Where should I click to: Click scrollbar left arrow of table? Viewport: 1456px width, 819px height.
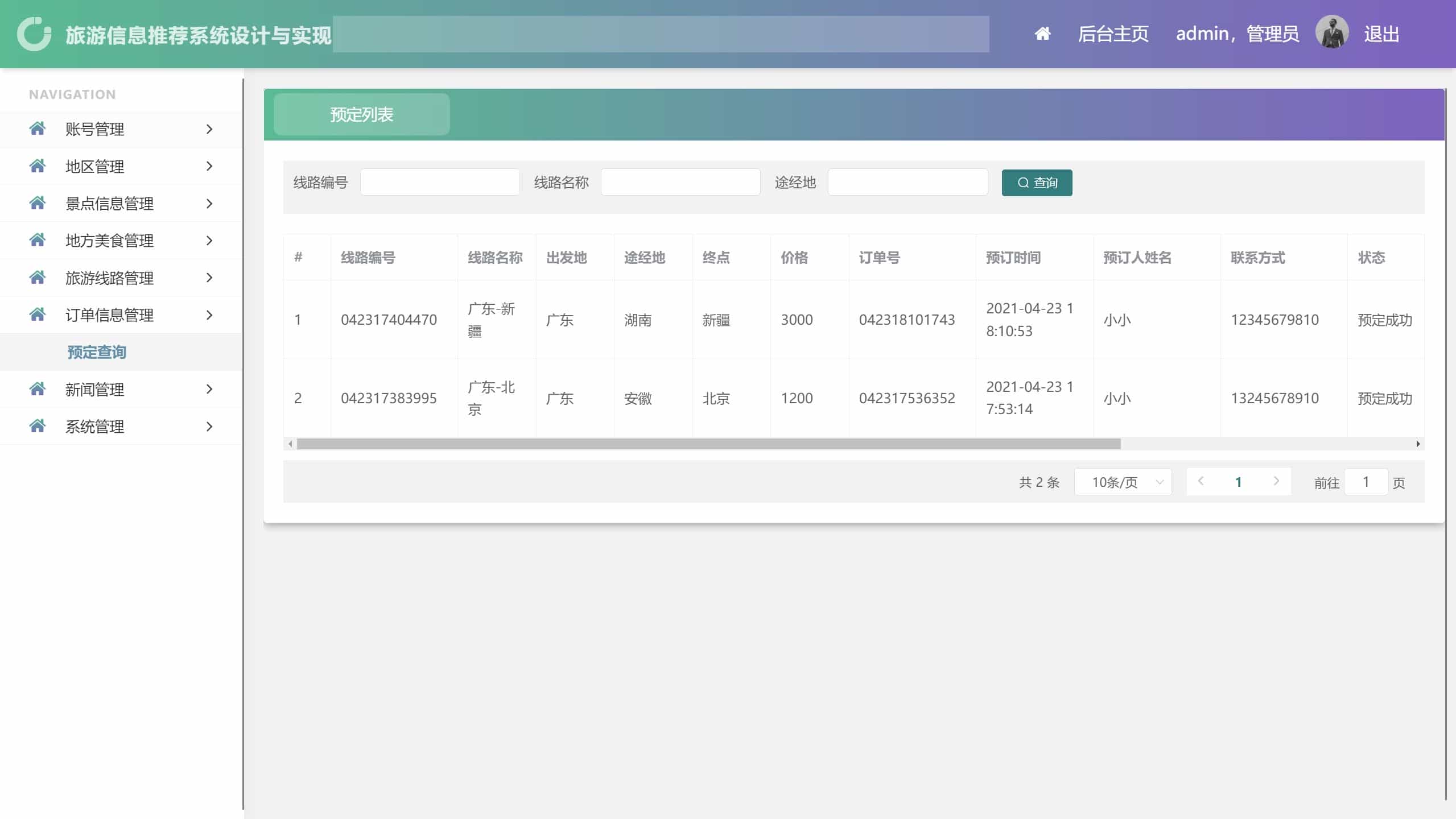point(290,444)
